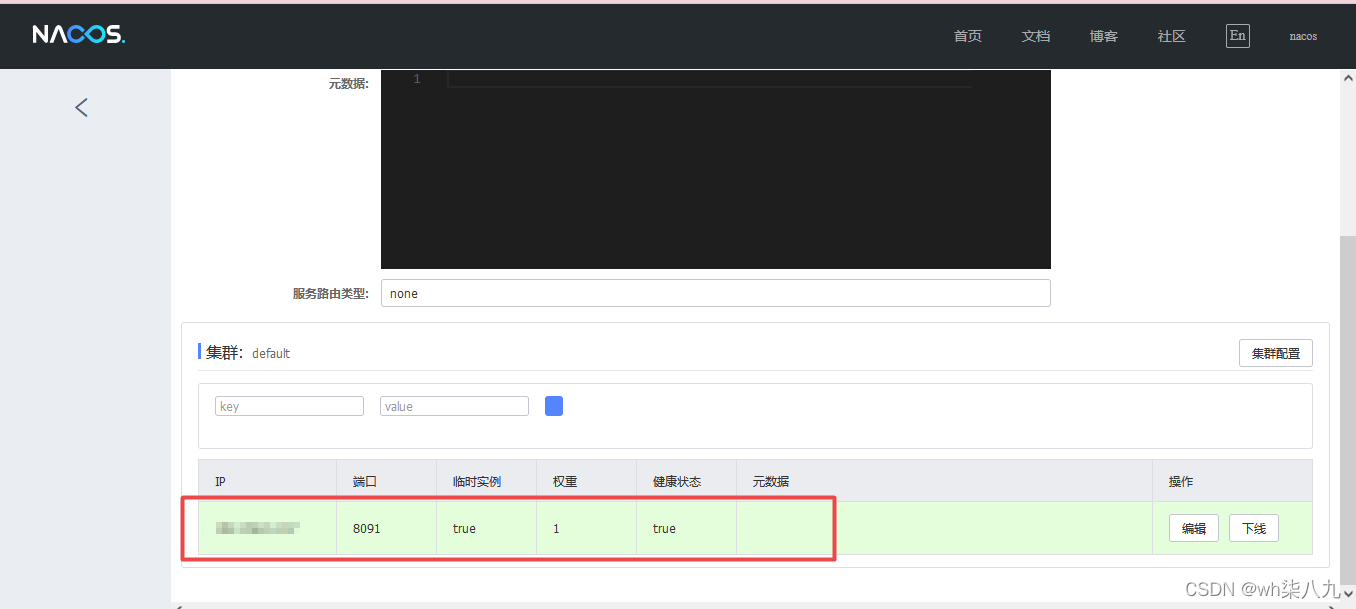Click the 服务路由类型 label
Viewport: 1356px width, 609px height.
[331, 293]
